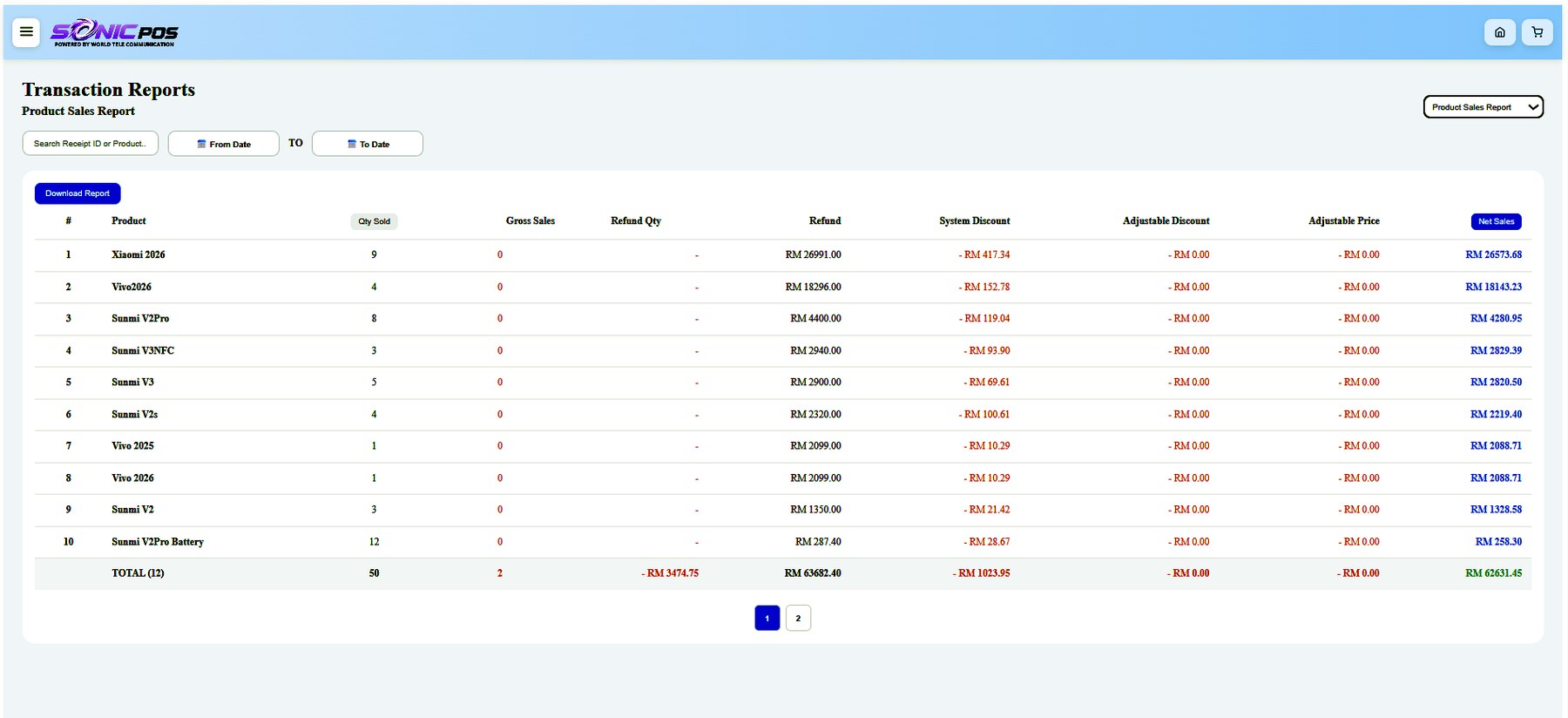Viewport: 1568px width, 718px height.
Task: Open the hamburger menu
Action: pyautogui.click(x=26, y=32)
